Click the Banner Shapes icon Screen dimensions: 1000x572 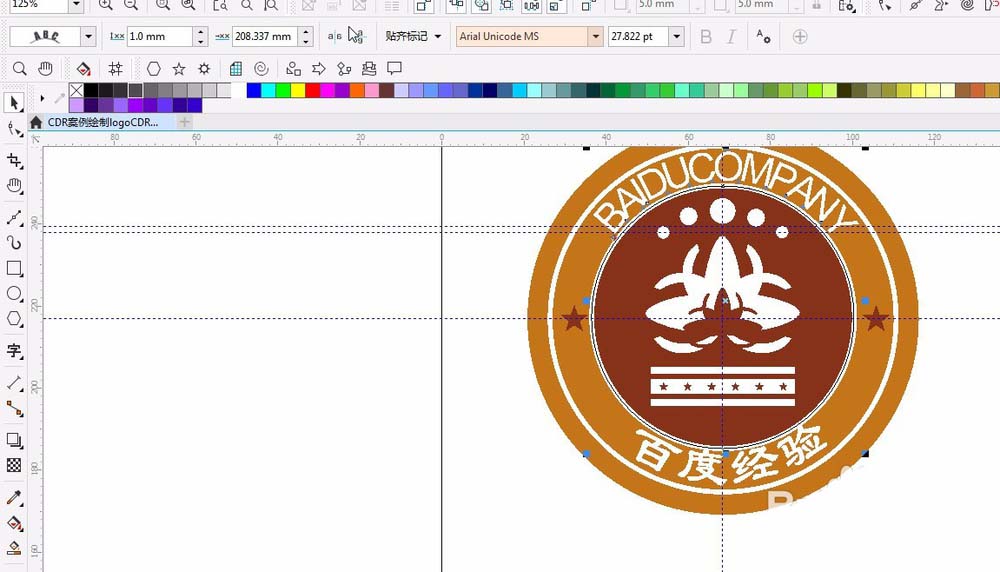pos(369,68)
